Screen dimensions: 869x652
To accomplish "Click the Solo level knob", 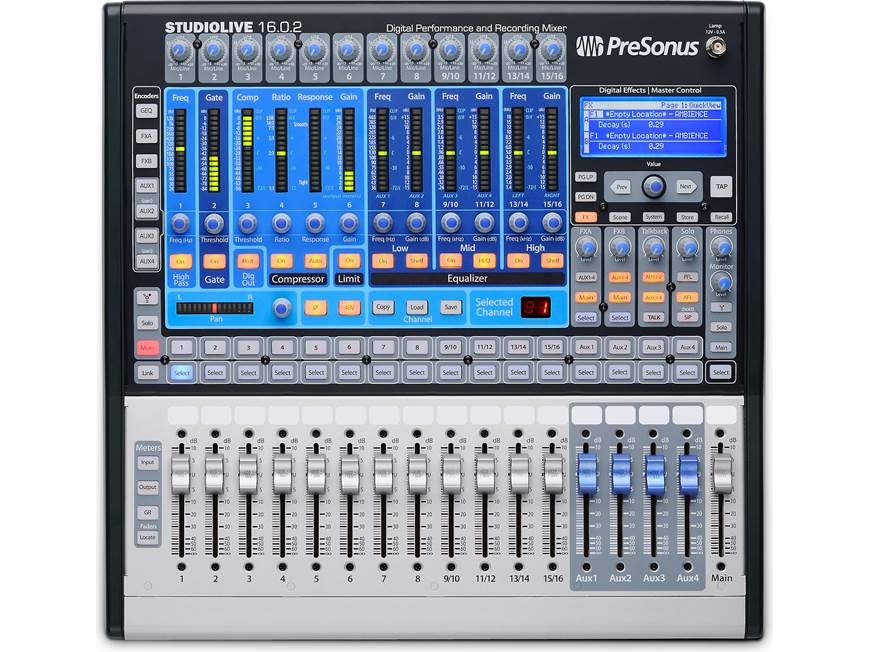I will [x=688, y=247].
